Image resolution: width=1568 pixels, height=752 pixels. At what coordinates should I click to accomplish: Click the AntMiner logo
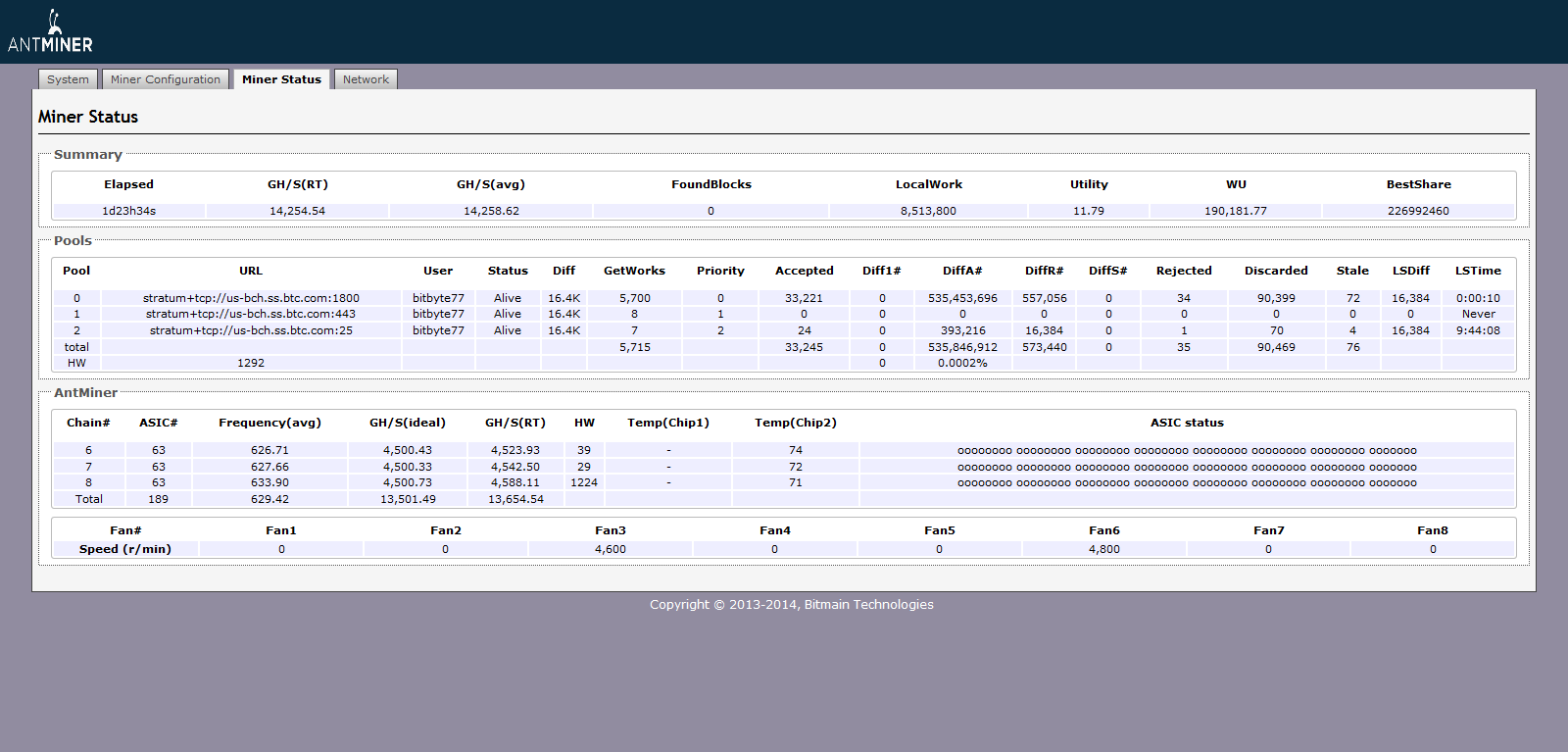click(50, 31)
